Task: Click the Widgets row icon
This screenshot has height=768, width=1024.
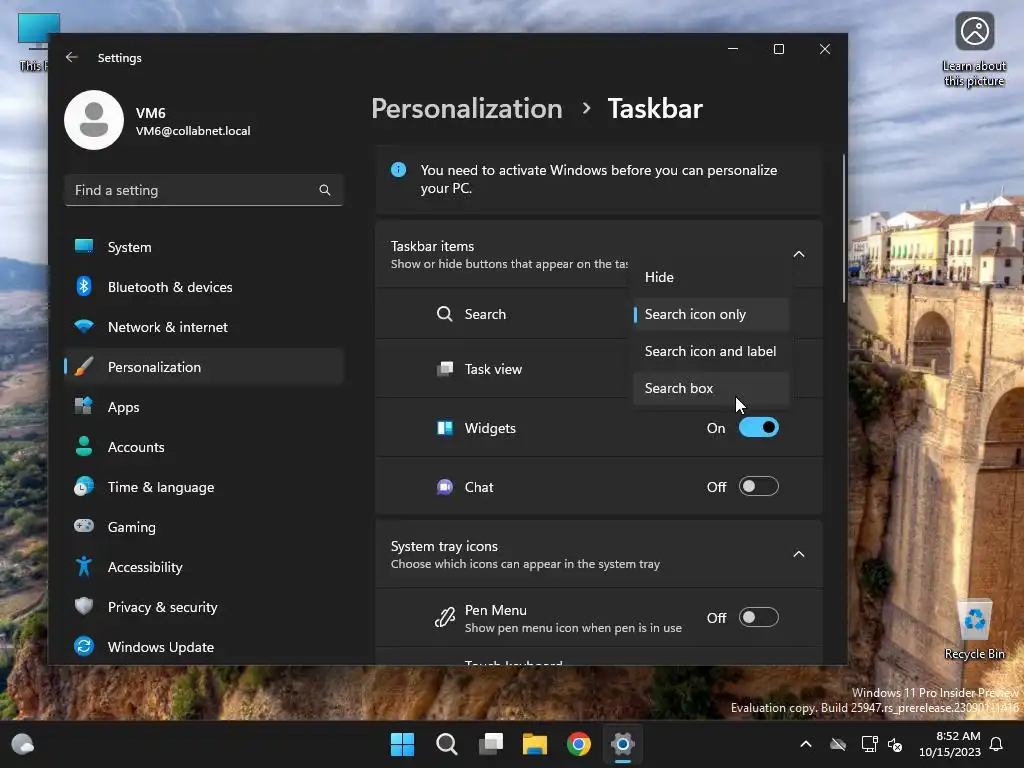Action: (445, 428)
